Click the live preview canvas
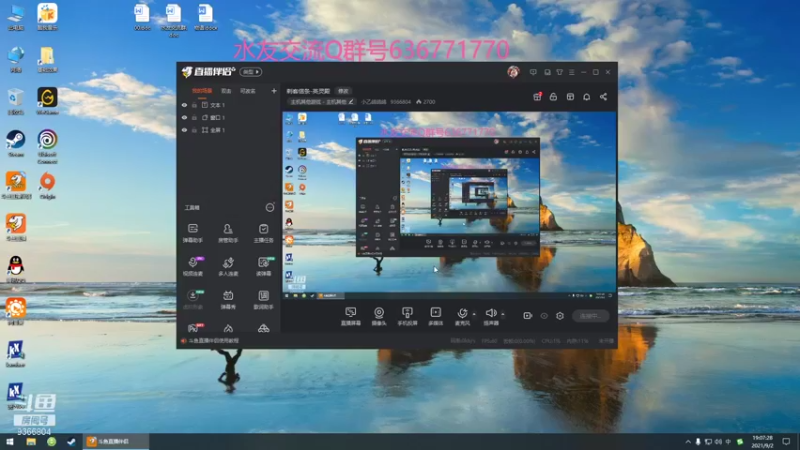This screenshot has height=450, width=800. [449, 205]
